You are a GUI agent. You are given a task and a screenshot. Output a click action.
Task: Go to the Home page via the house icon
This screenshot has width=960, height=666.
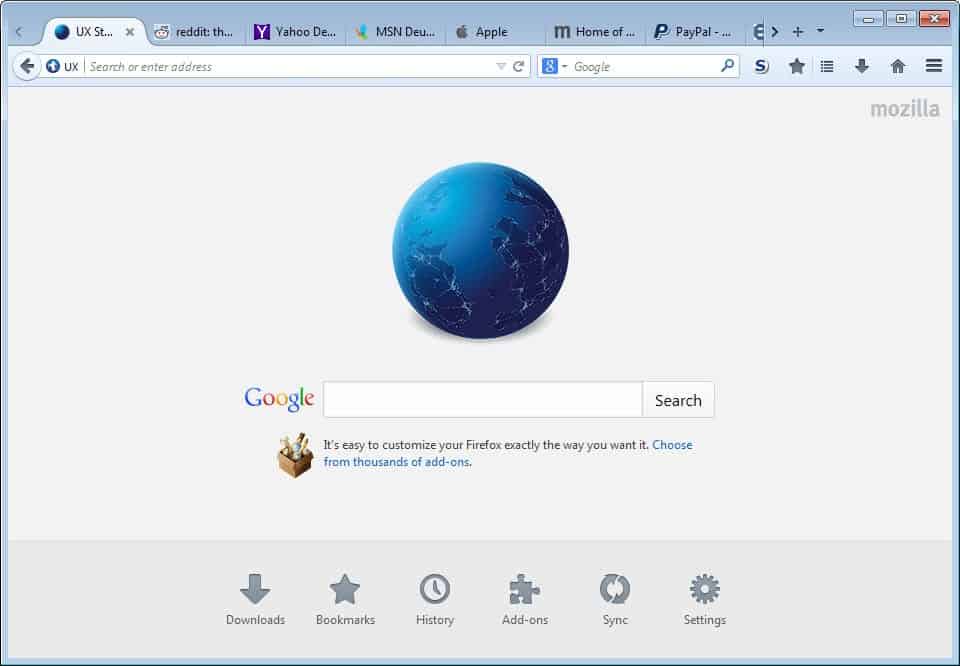898,66
